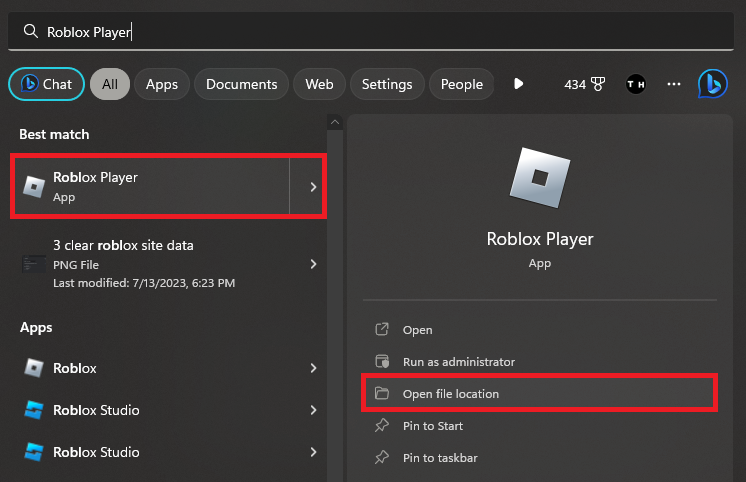Show more filters with the play arrow
746x482 pixels.
pyautogui.click(x=519, y=84)
